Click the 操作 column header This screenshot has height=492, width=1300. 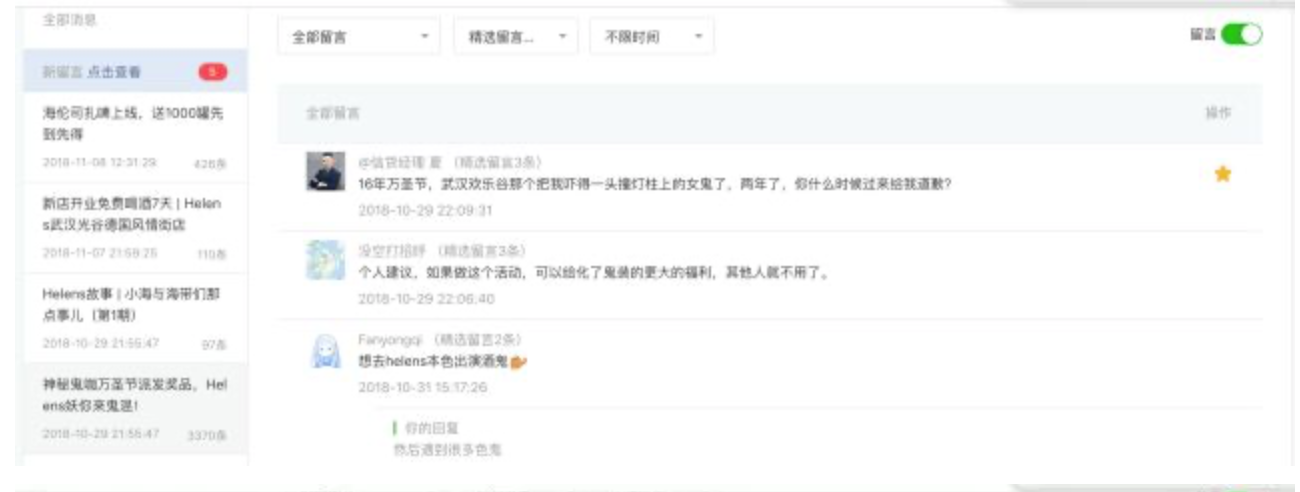(1218, 113)
